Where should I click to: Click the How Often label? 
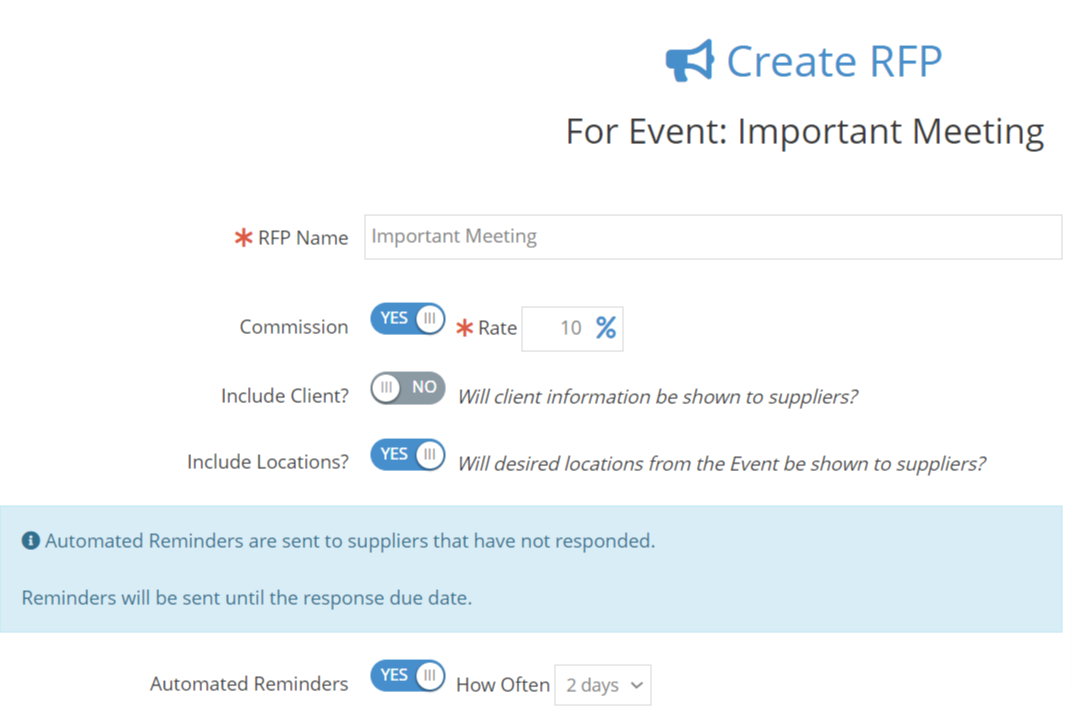[503, 685]
